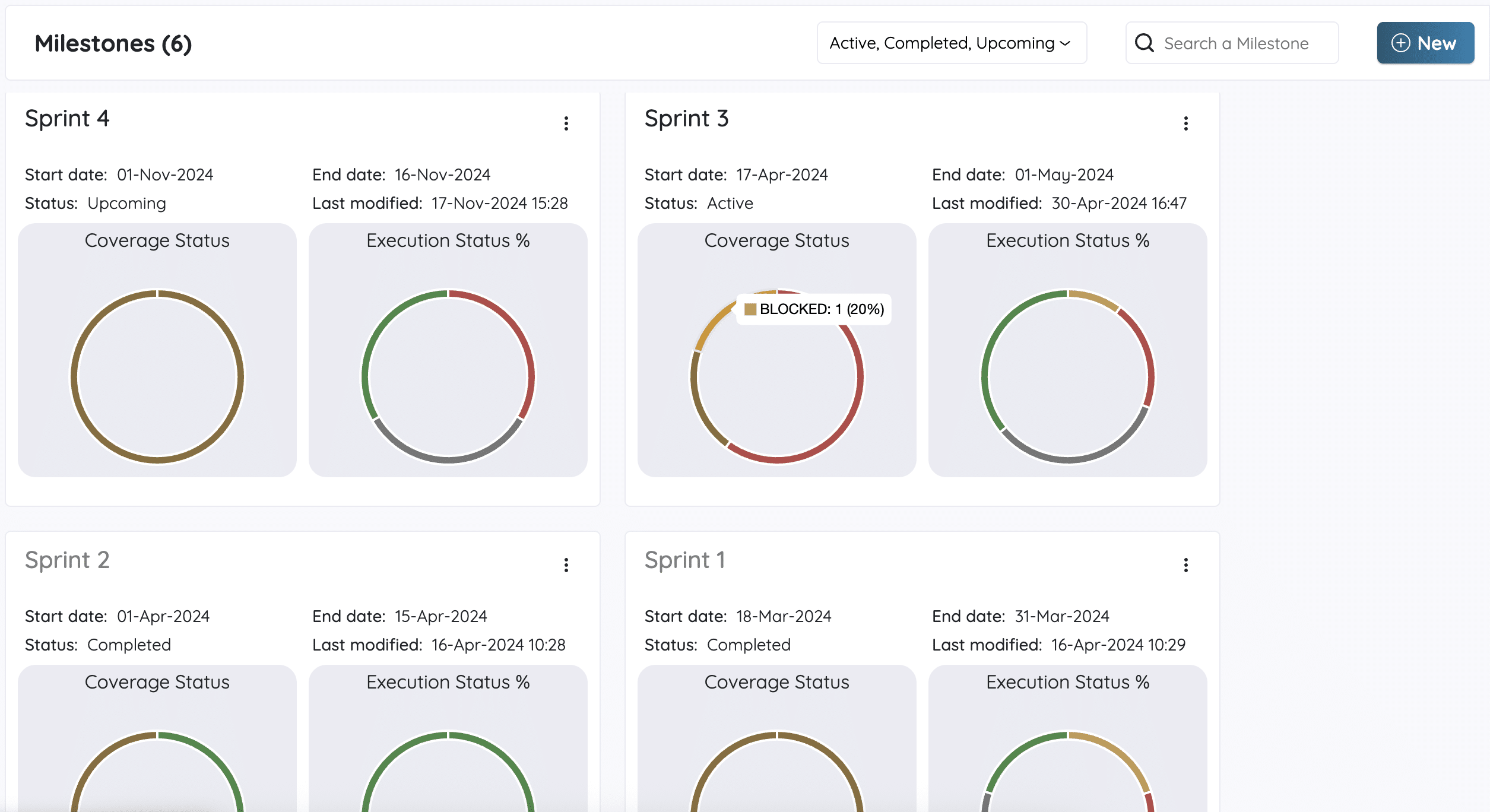Open the Sprint 2 milestone title
This screenshot has height=812, width=1490.
coord(67,560)
